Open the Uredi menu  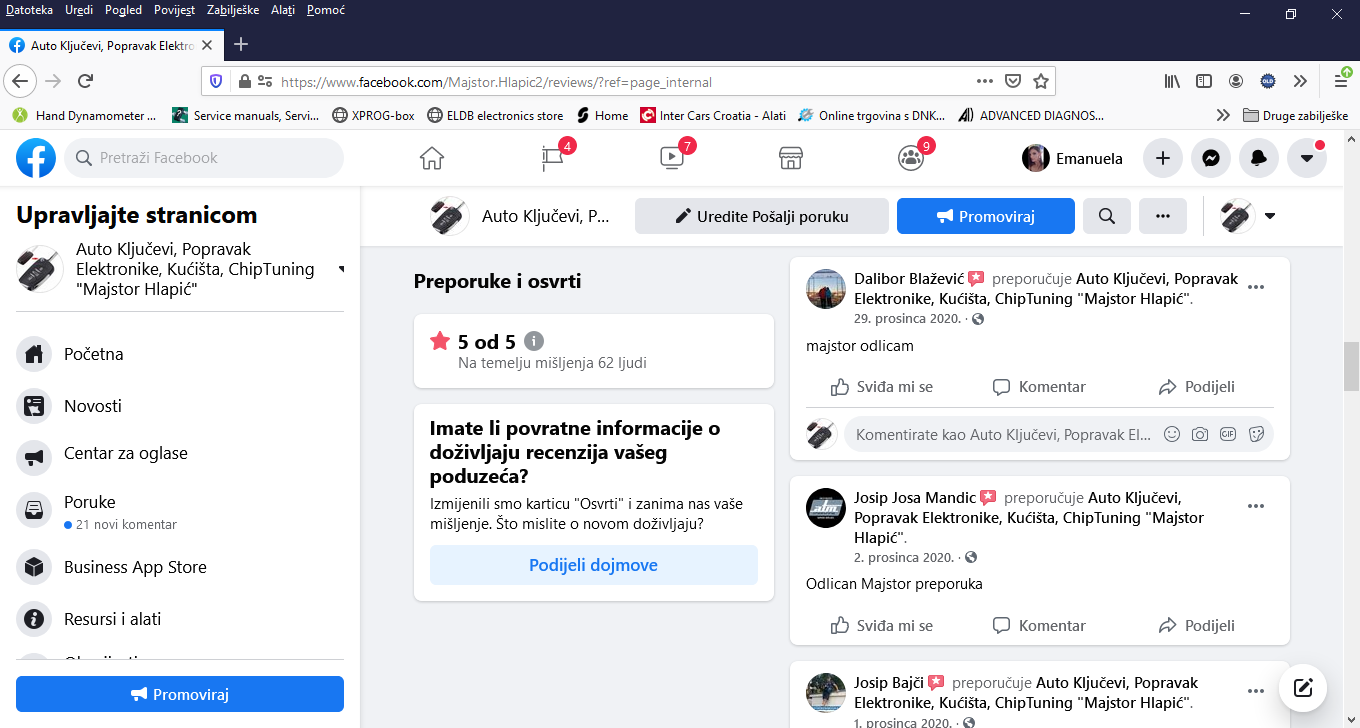79,9
